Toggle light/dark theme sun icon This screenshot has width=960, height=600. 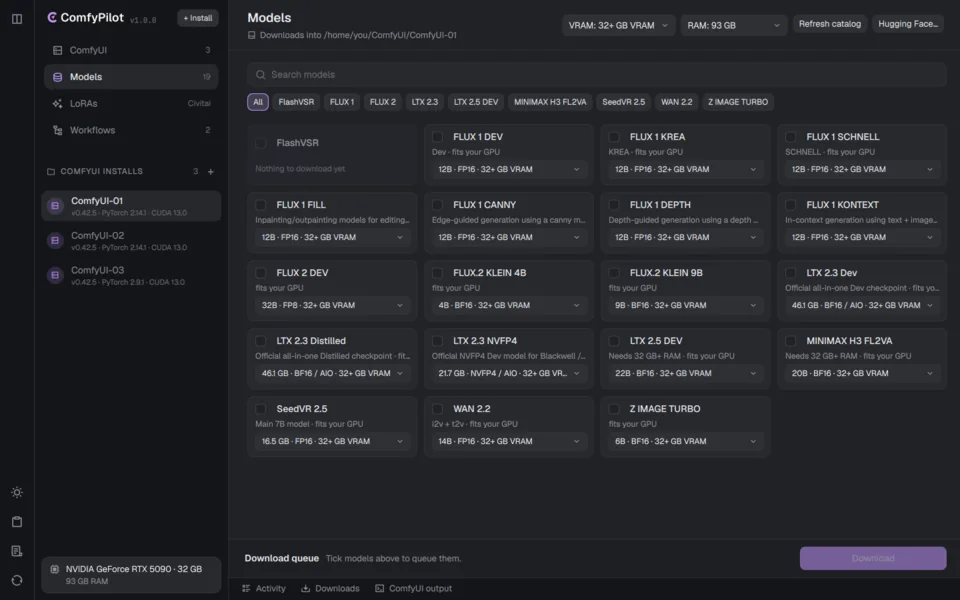[x=17, y=492]
